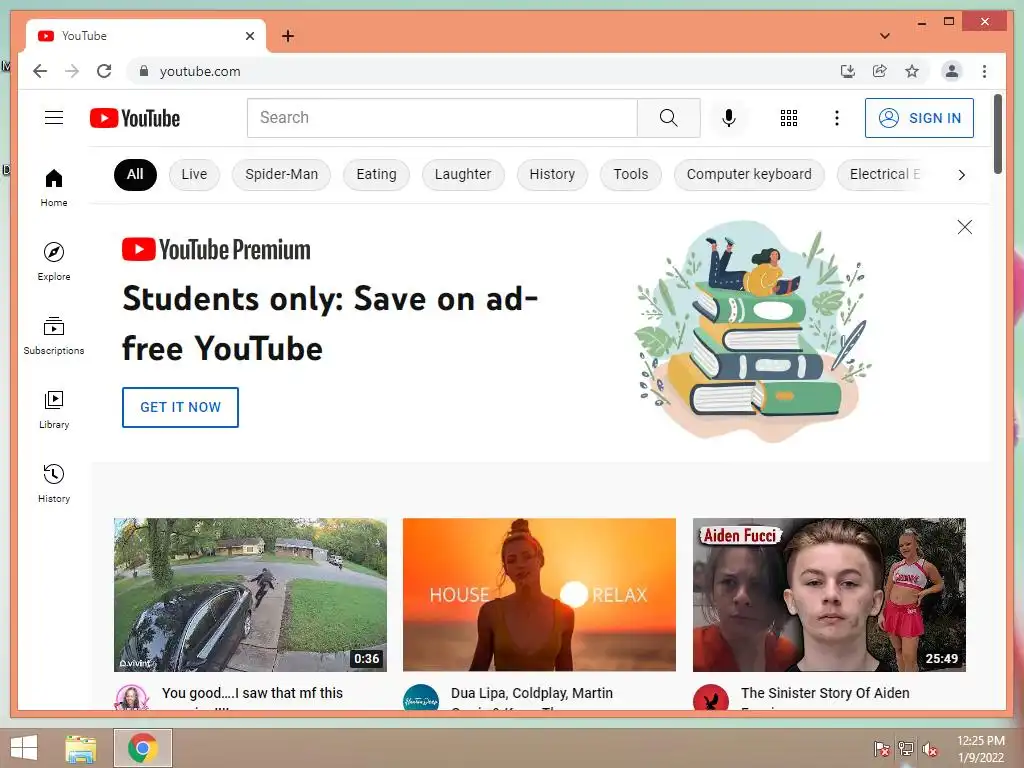Open the Chrome profile icon
Image resolution: width=1024 pixels, height=768 pixels.
click(952, 71)
